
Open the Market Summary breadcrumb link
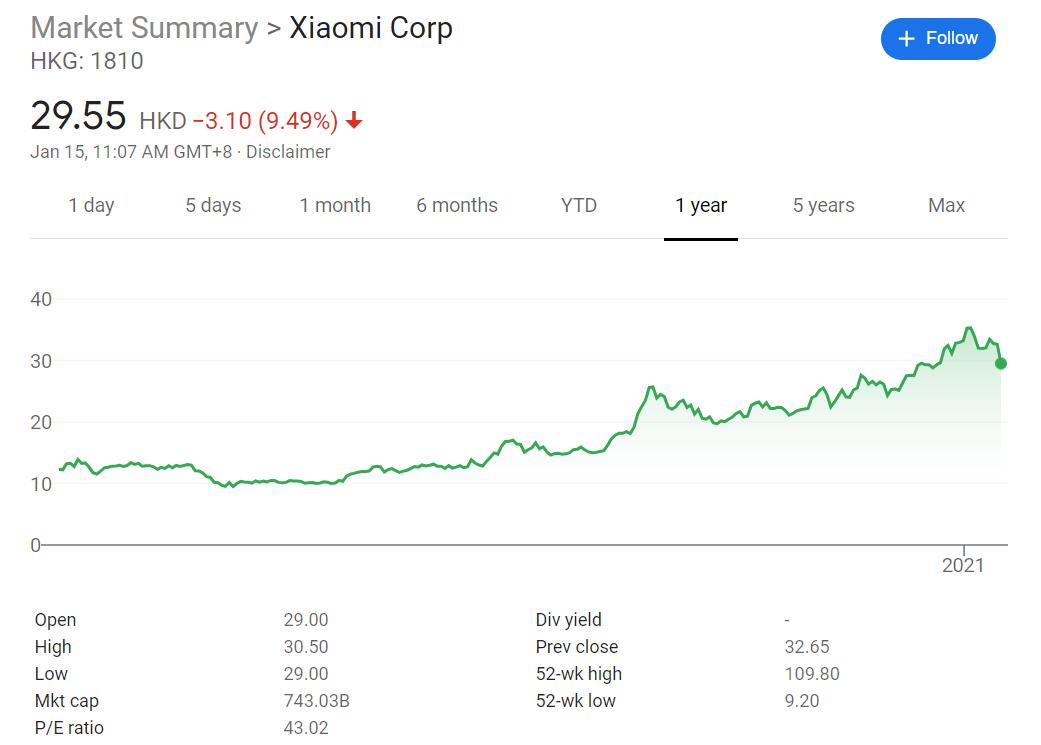pyautogui.click(x=144, y=27)
